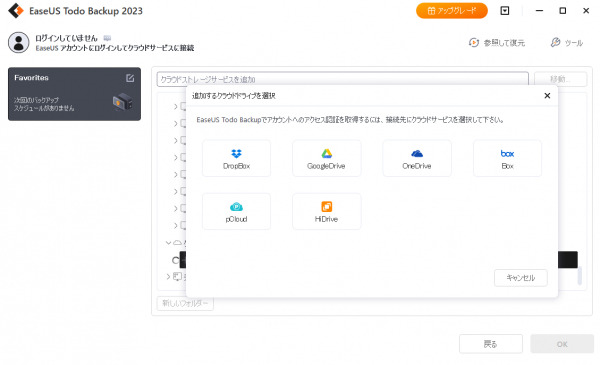
Task: Click the orange アップグレード button
Action: [452, 11]
